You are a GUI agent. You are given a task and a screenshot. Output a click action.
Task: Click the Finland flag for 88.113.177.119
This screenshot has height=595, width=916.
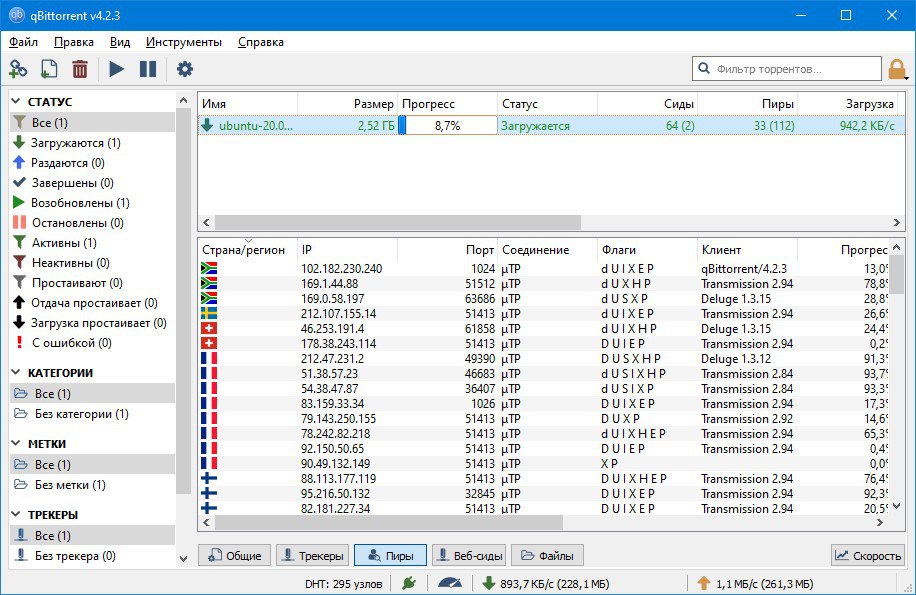coord(209,479)
